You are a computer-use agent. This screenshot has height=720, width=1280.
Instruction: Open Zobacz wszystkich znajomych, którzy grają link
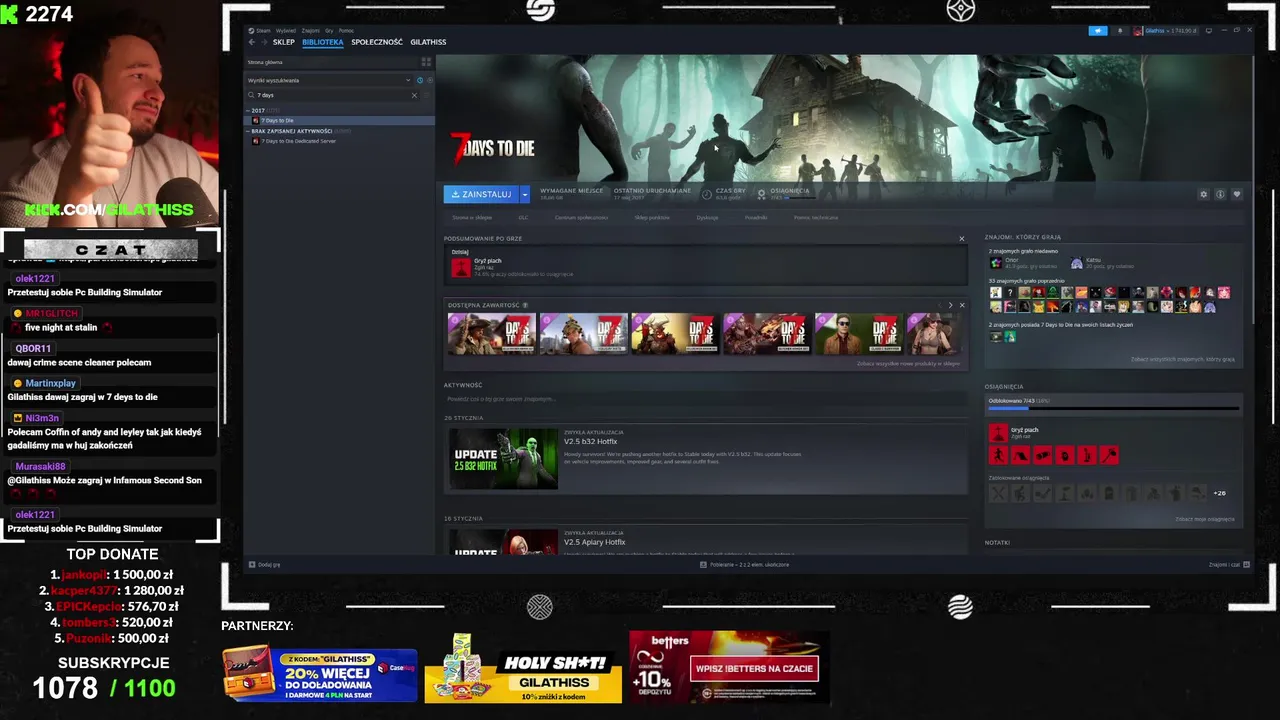(1183, 359)
